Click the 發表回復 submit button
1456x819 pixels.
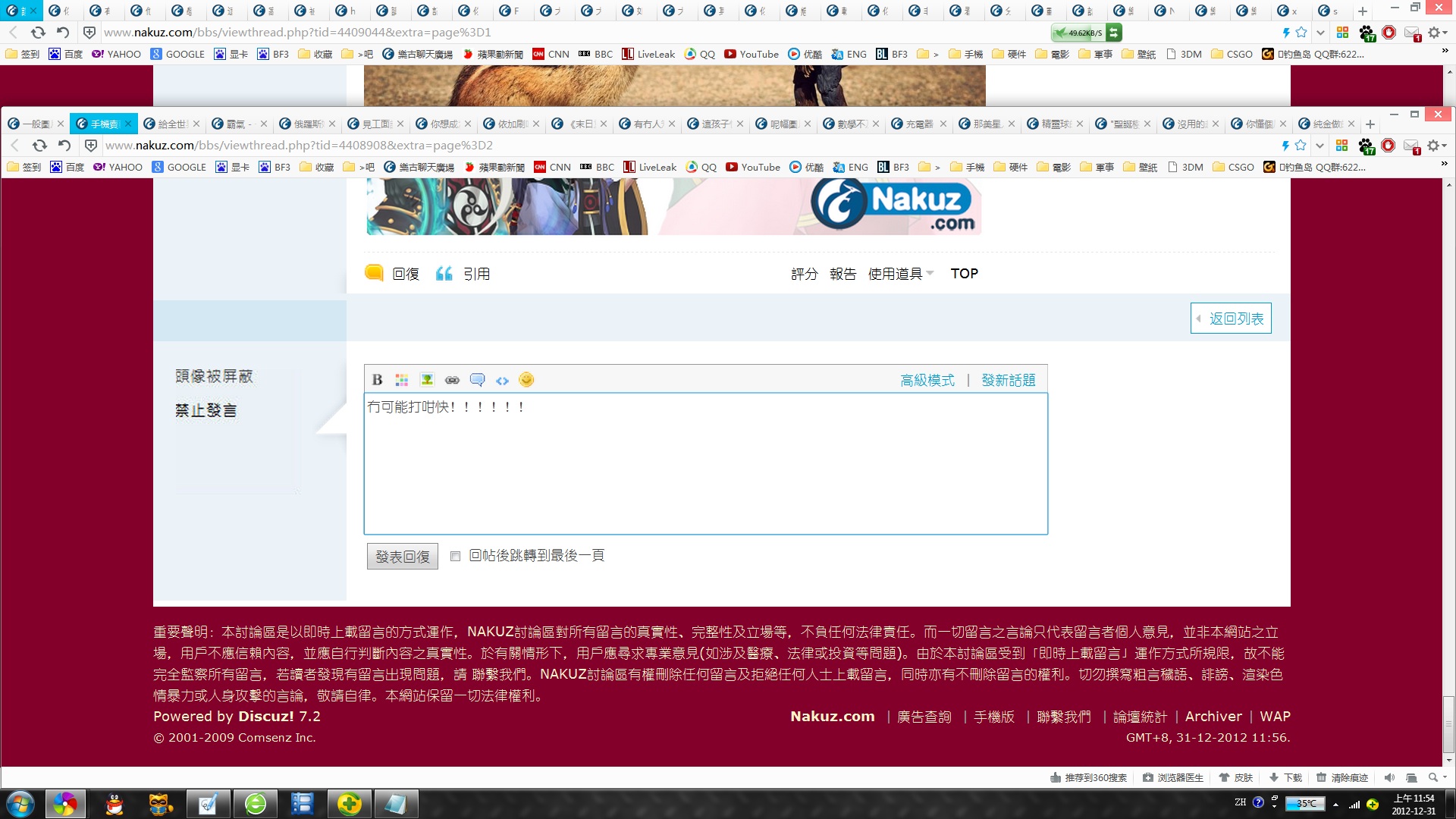(403, 557)
